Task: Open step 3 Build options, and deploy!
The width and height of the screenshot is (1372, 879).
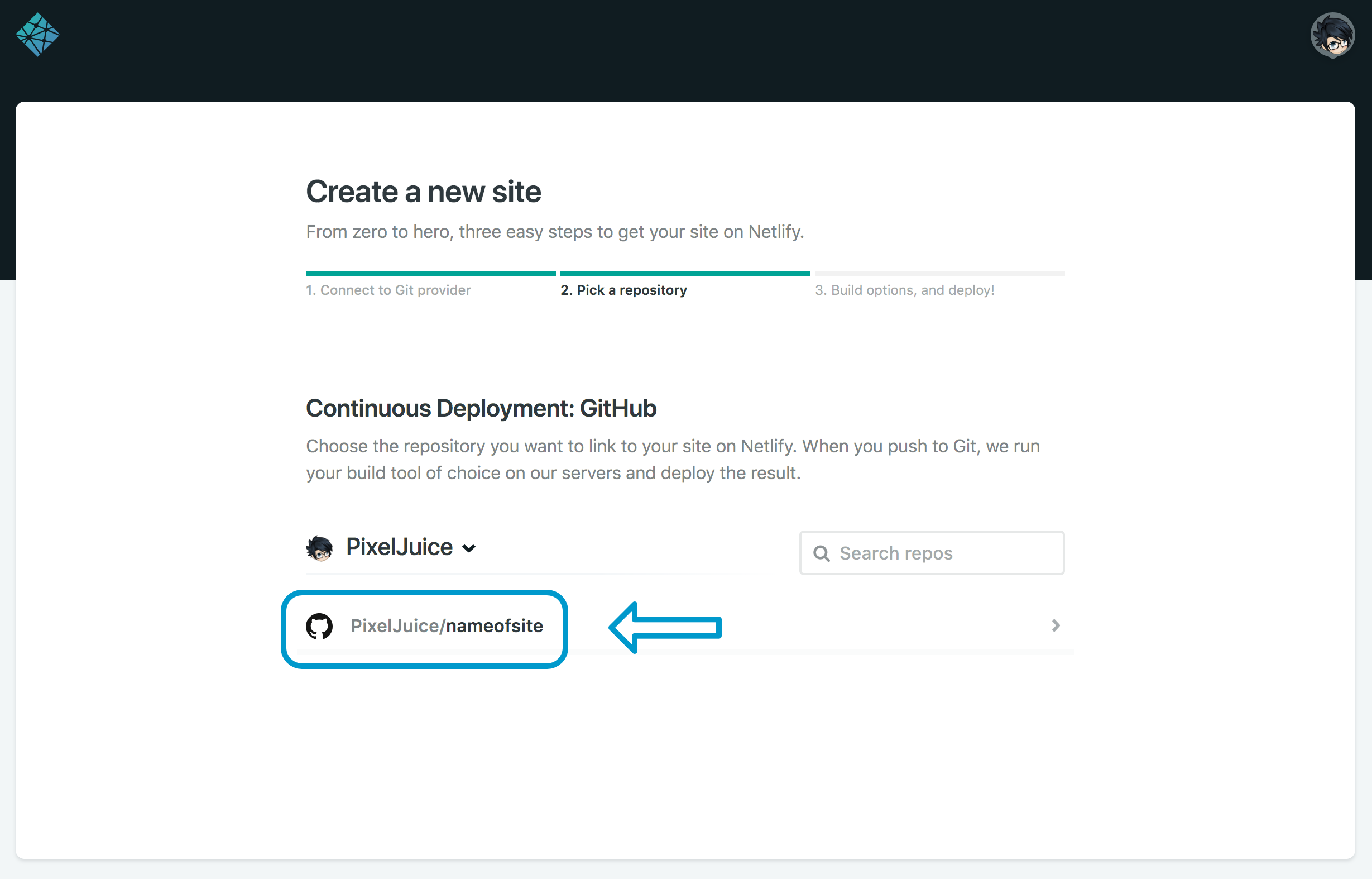Action: pos(904,290)
